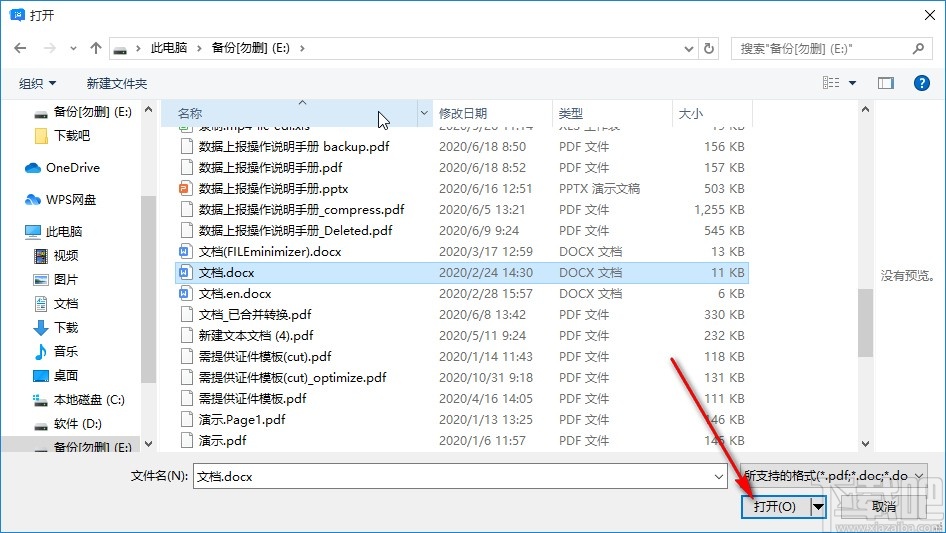Expand the file name history dropdown

[x=719, y=476]
